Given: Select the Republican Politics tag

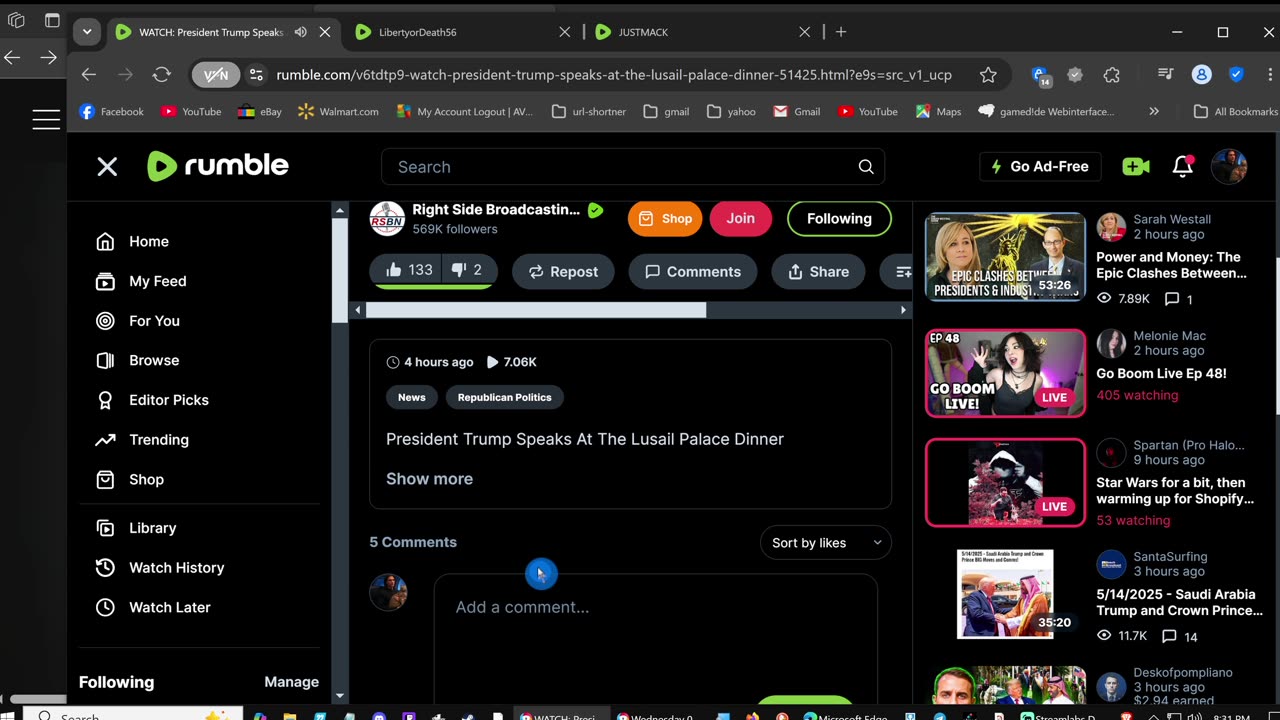Looking at the screenshot, I should [x=504, y=398].
